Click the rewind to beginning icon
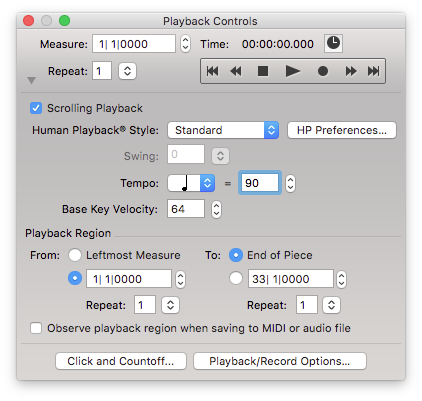 [212, 71]
